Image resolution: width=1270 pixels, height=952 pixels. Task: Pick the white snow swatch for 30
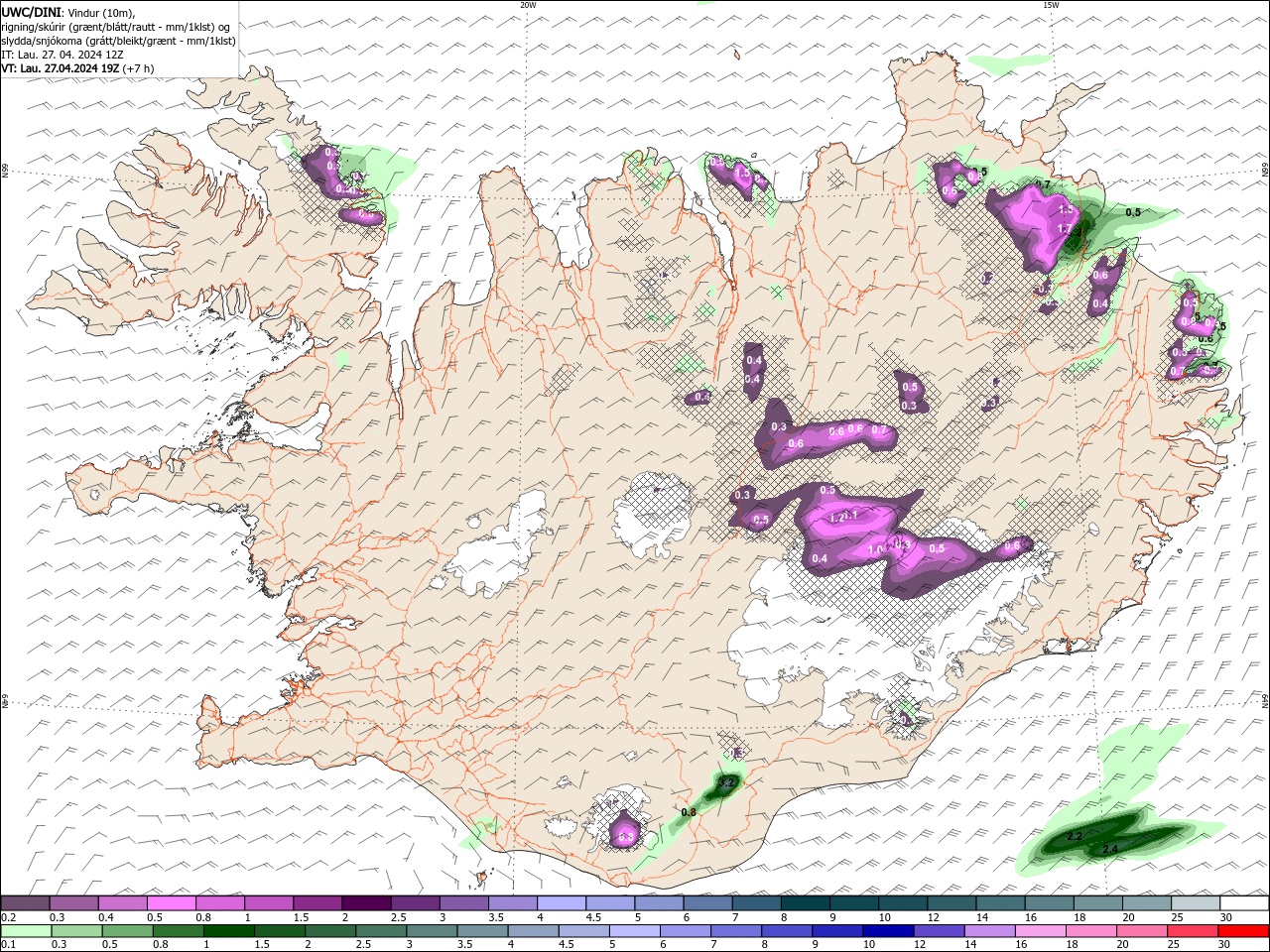1244,903
